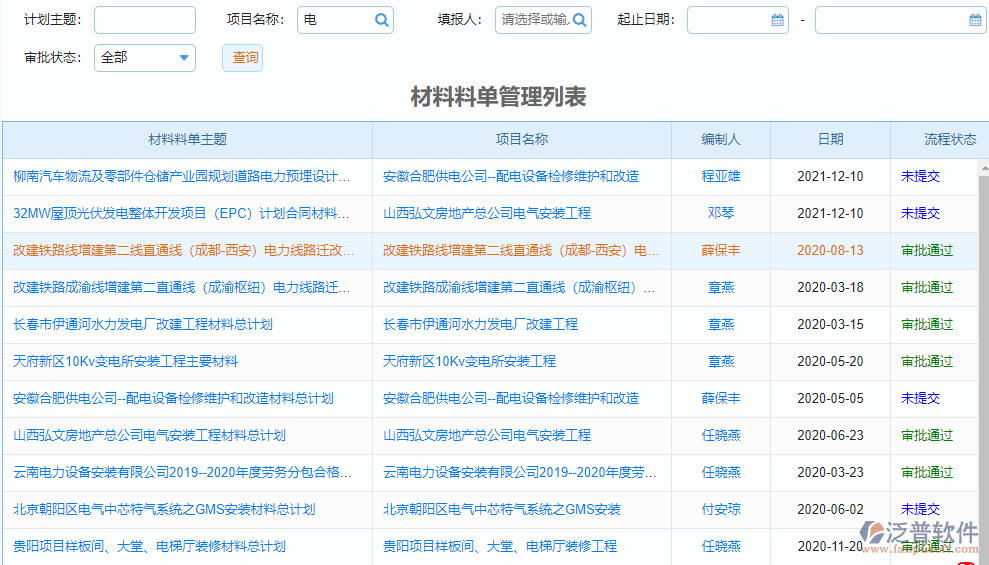Open 北京朝阳区电气中芯特气系统 material plan link
The image size is (989, 565).
(164, 509)
